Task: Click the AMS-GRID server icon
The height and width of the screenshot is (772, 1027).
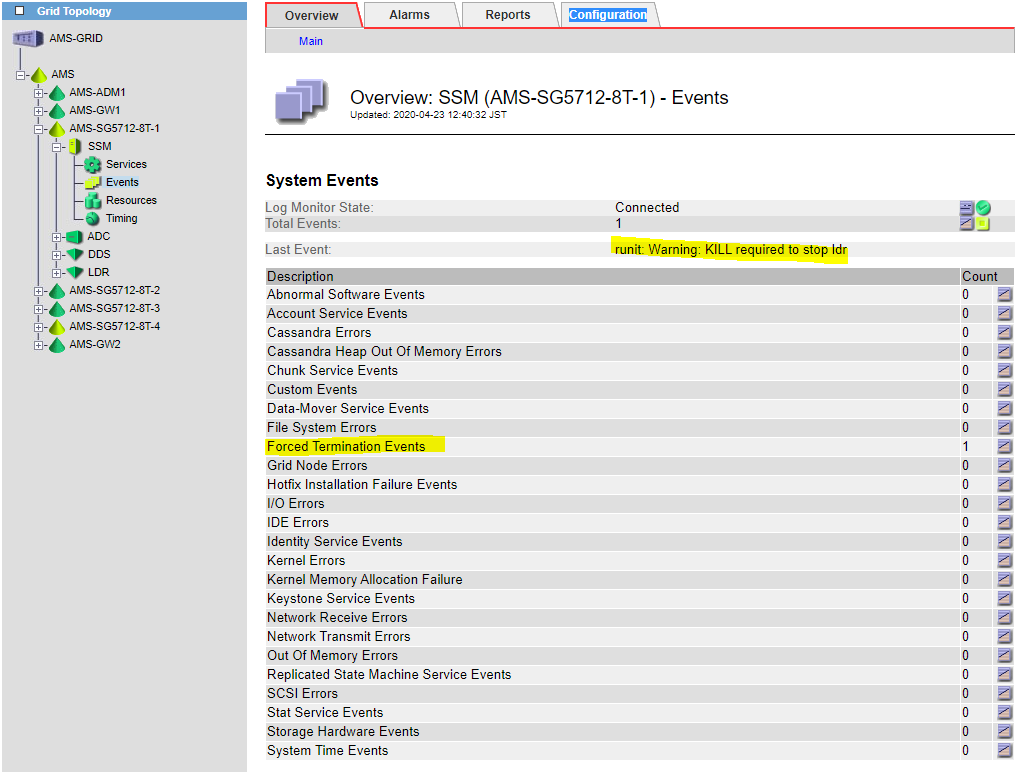Action: coord(27,39)
